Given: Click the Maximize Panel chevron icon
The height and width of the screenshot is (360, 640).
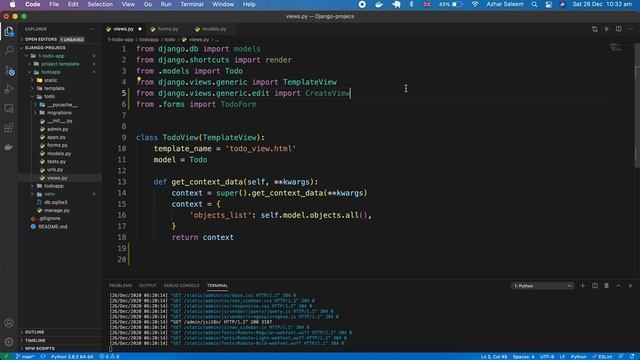Looking at the screenshot, I should (618, 286).
